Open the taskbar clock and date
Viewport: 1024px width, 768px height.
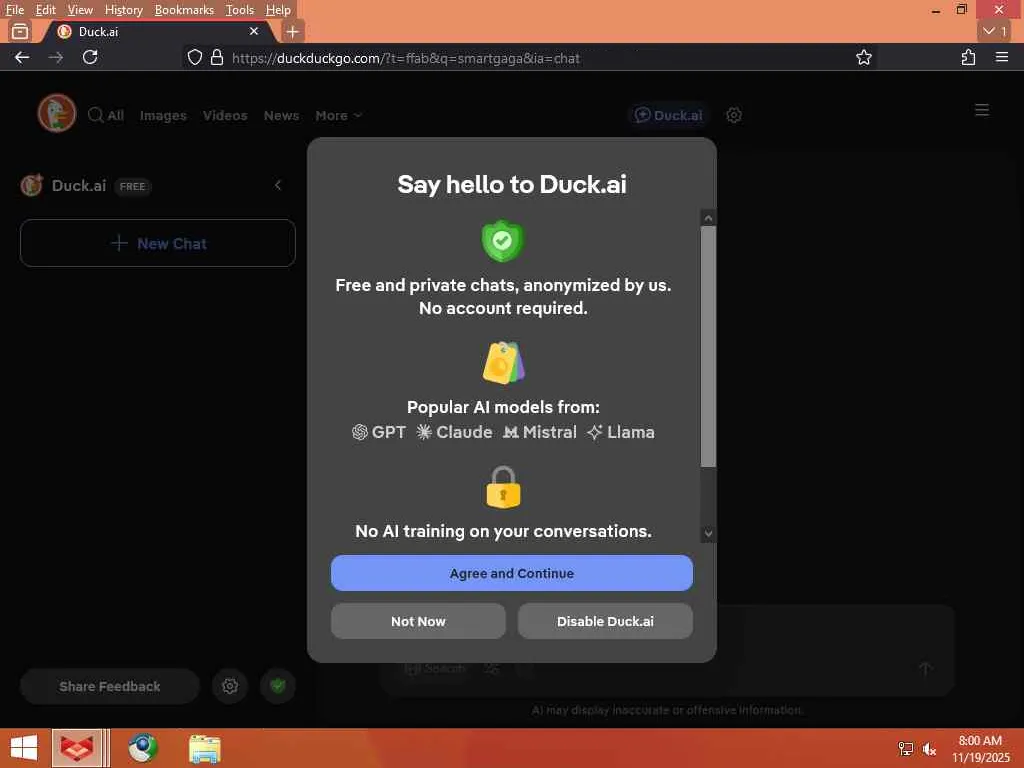tap(980, 748)
